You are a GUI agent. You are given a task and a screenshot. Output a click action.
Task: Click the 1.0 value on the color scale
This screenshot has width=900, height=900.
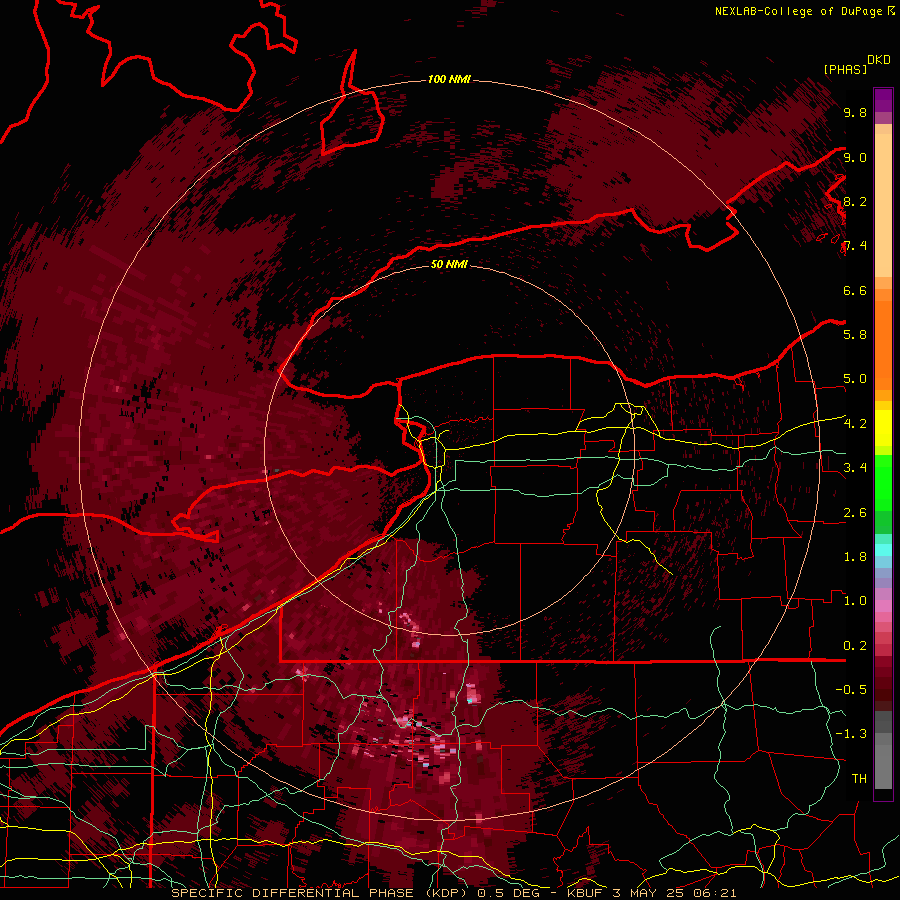click(855, 600)
